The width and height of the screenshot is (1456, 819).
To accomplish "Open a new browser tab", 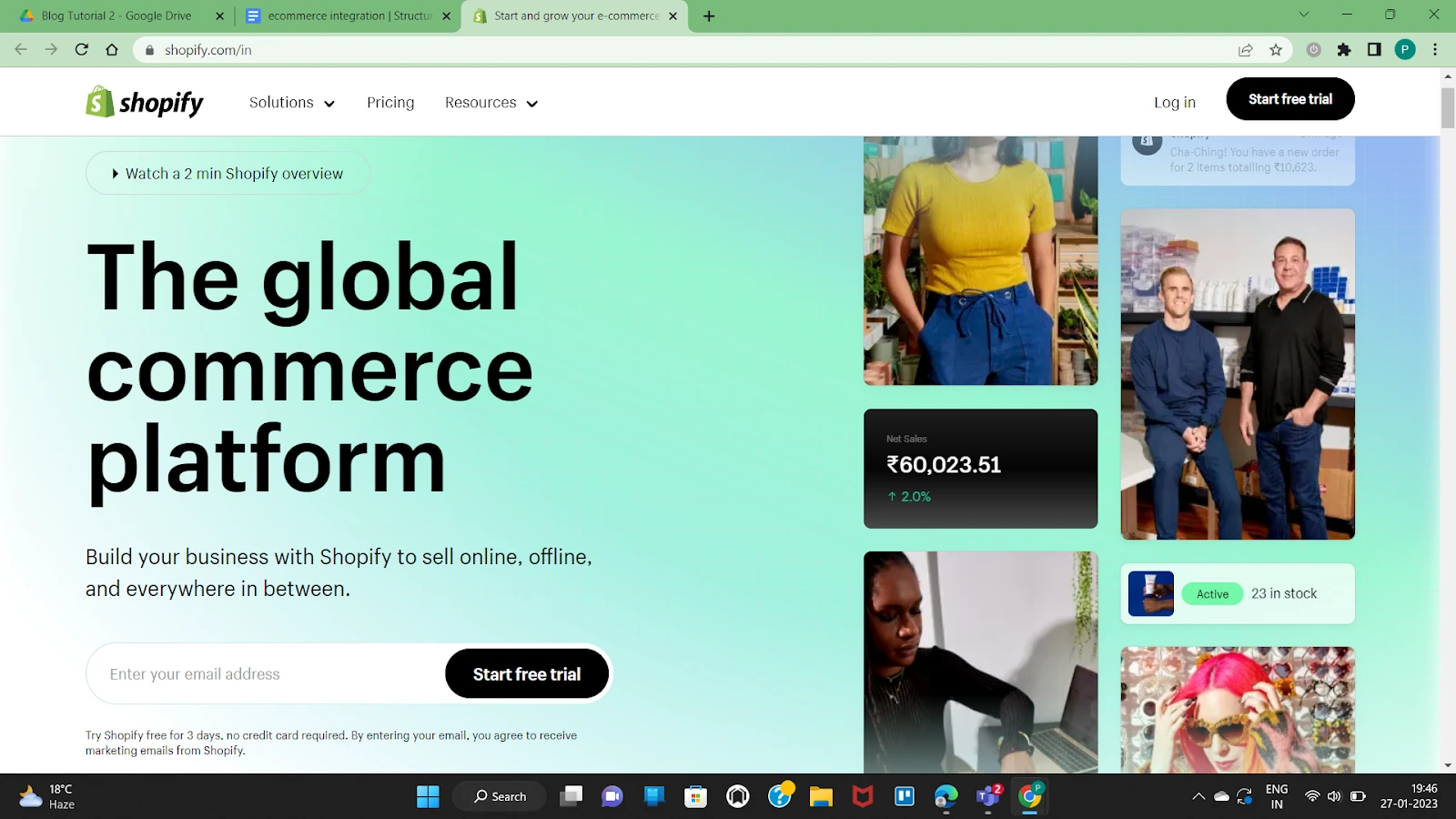I will [709, 15].
